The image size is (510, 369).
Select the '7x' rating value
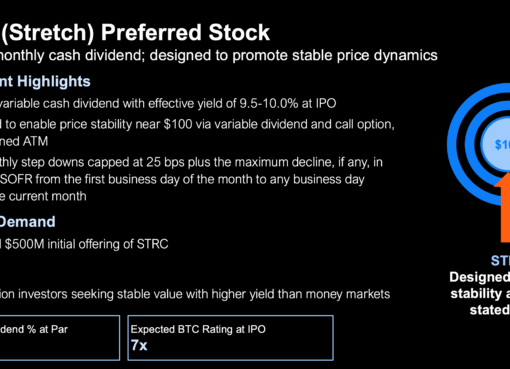tap(139, 345)
